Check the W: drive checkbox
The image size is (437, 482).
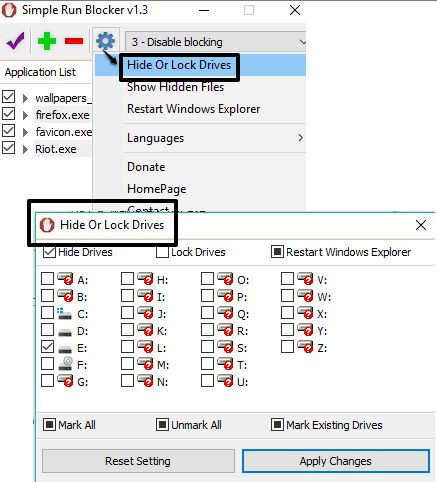coord(287,296)
